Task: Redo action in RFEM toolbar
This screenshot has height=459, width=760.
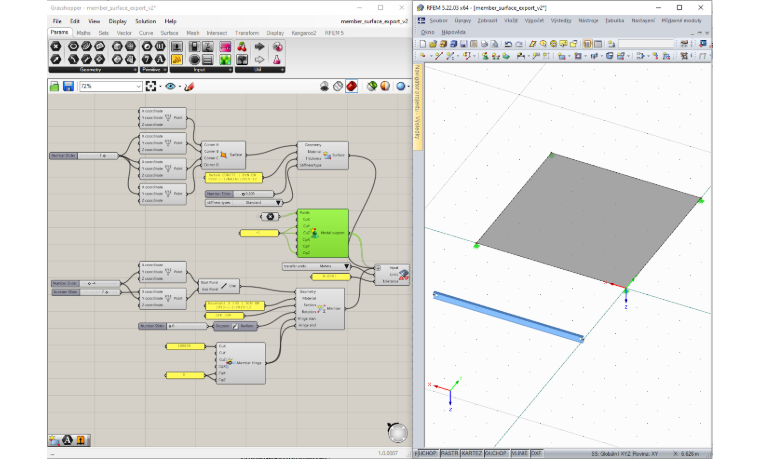Action: (x=518, y=44)
